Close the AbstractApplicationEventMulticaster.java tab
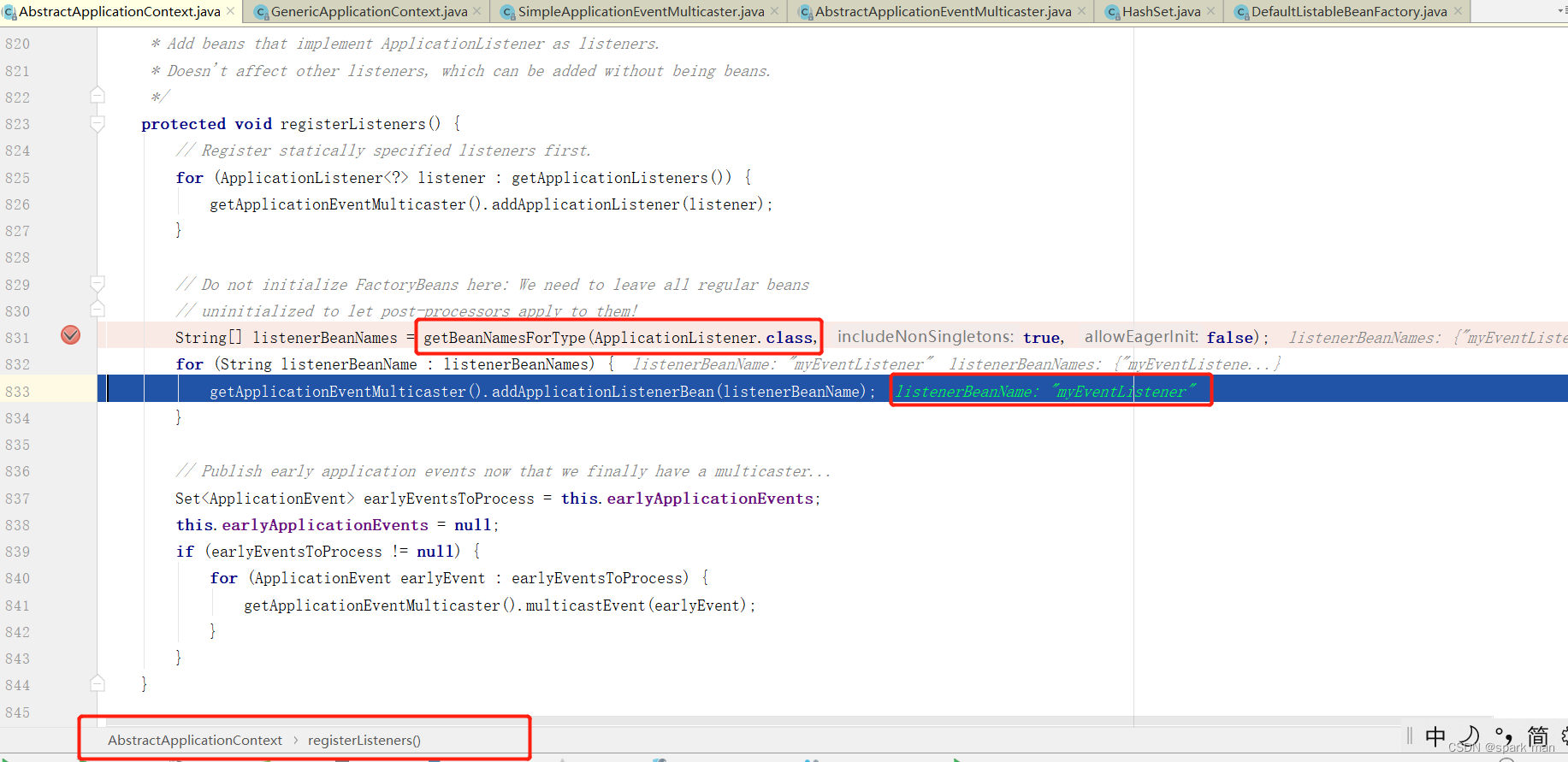 click(1081, 11)
